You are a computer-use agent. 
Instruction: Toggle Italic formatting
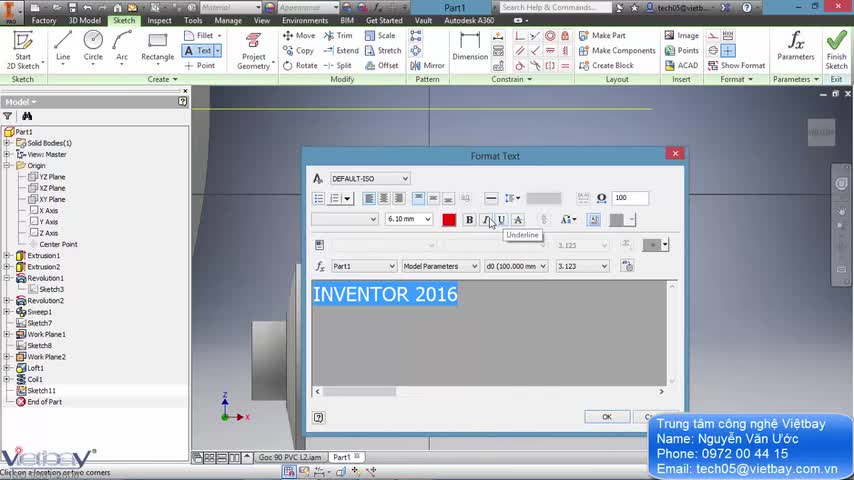click(485, 220)
